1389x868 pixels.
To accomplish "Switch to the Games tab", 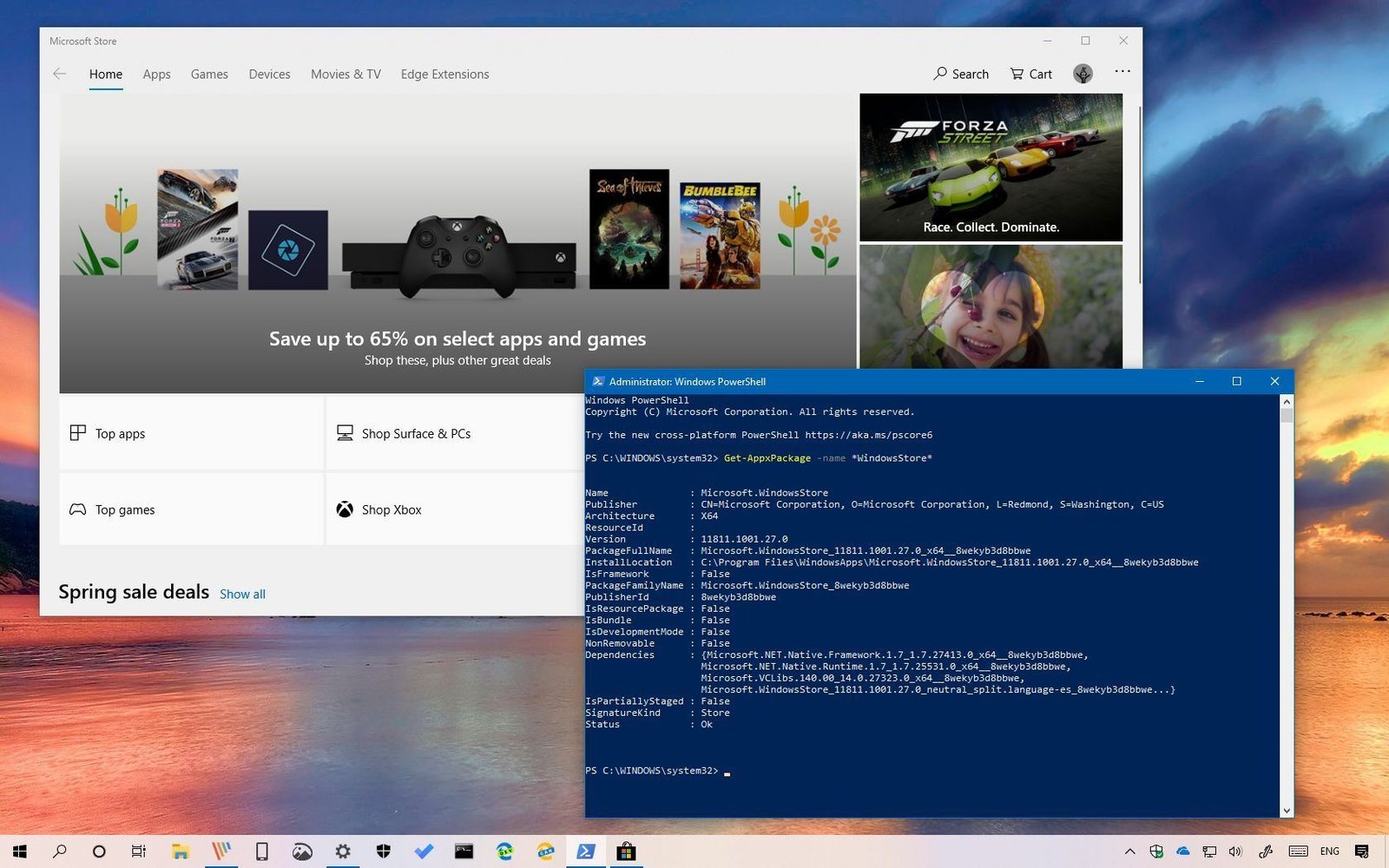I will coord(209,75).
